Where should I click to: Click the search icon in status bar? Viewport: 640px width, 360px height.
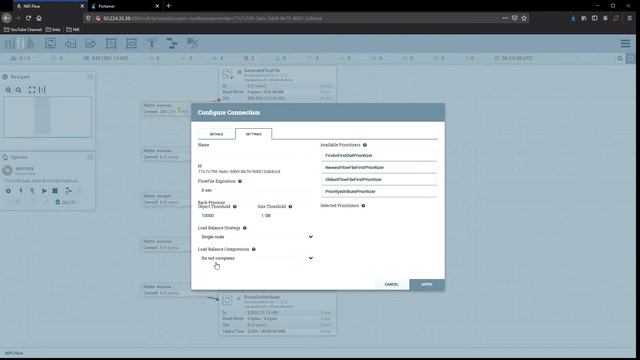[620, 58]
